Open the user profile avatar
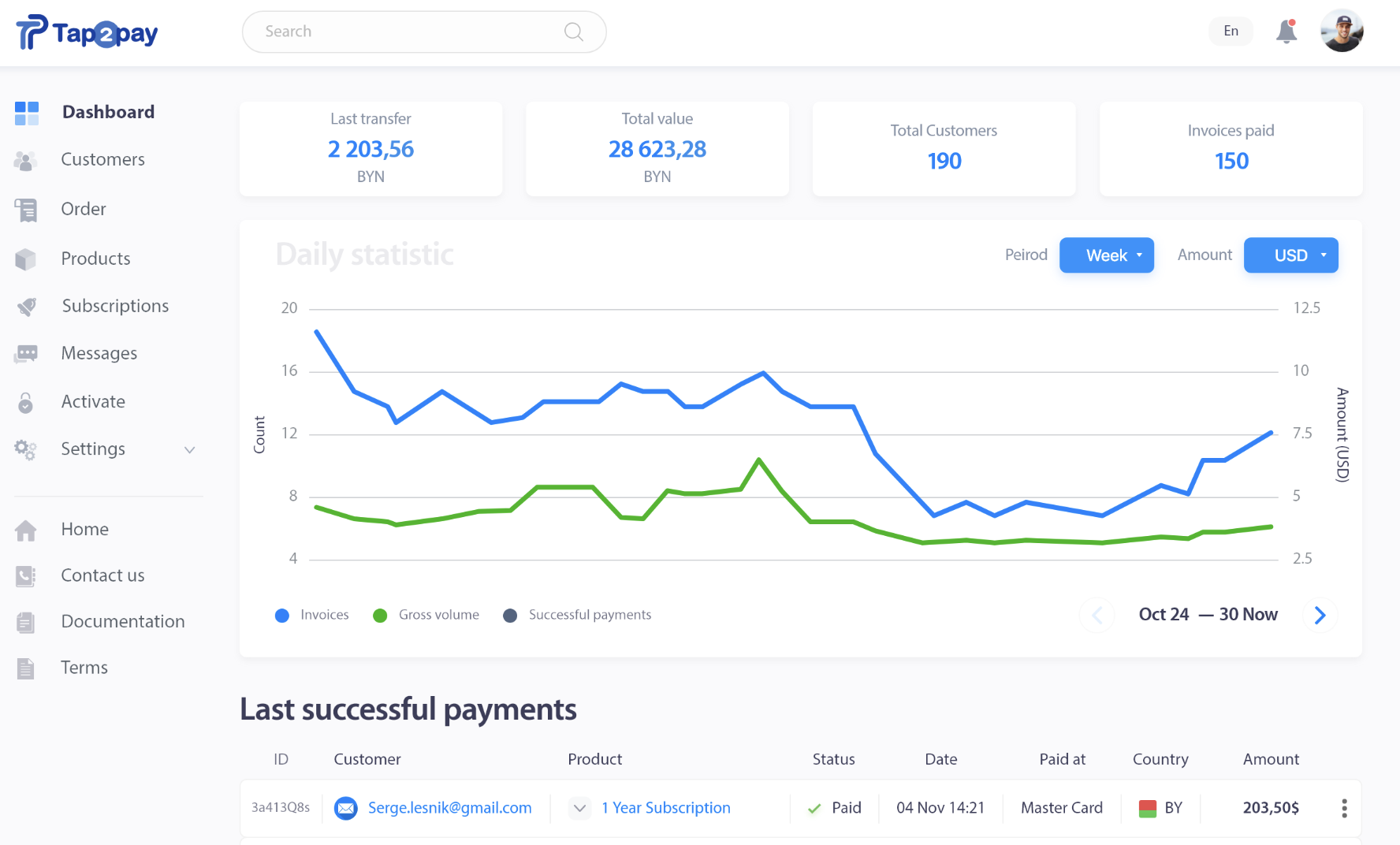 tap(1342, 31)
